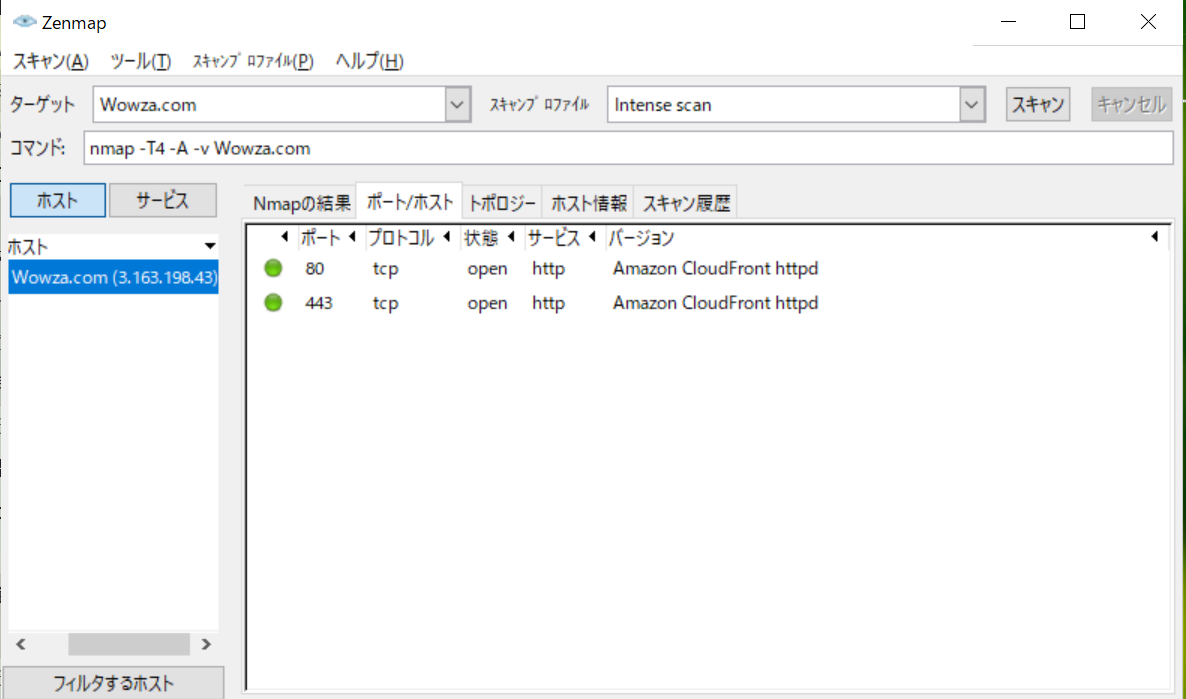Minimize the Zenmap window
Screen dimensions: 1186x699
tap(1008, 22)
